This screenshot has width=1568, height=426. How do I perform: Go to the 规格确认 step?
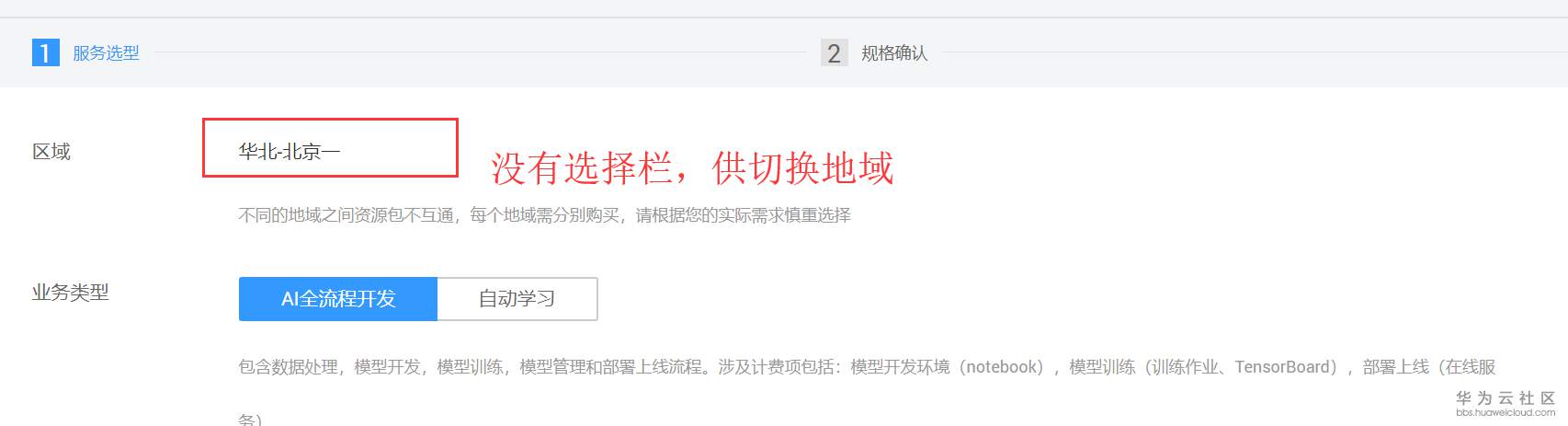(894, 53)
